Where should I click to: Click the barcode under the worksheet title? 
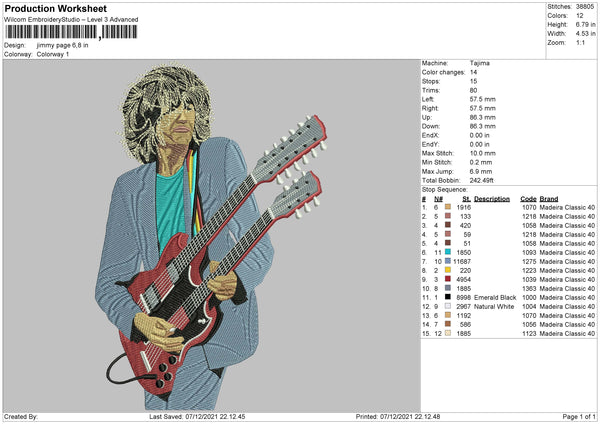(71, 32)
